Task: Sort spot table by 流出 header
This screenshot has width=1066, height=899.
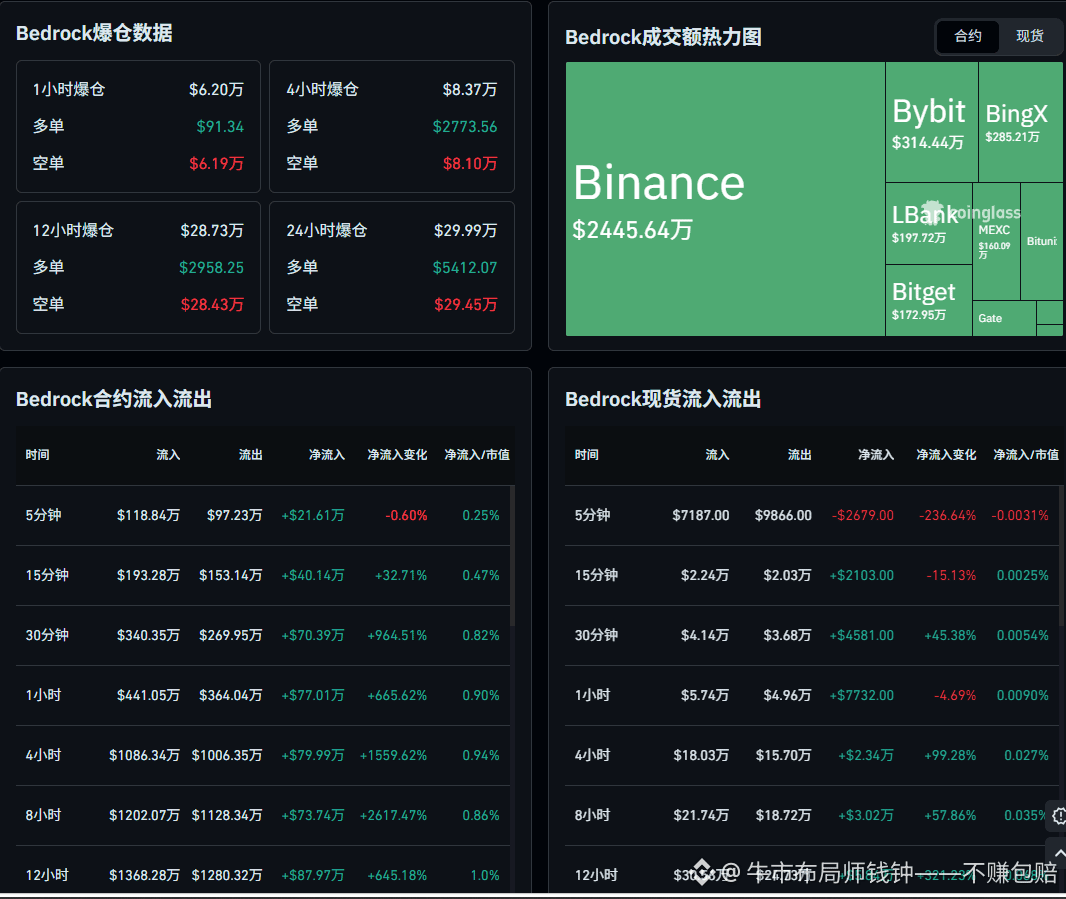Action: (800, 455)
